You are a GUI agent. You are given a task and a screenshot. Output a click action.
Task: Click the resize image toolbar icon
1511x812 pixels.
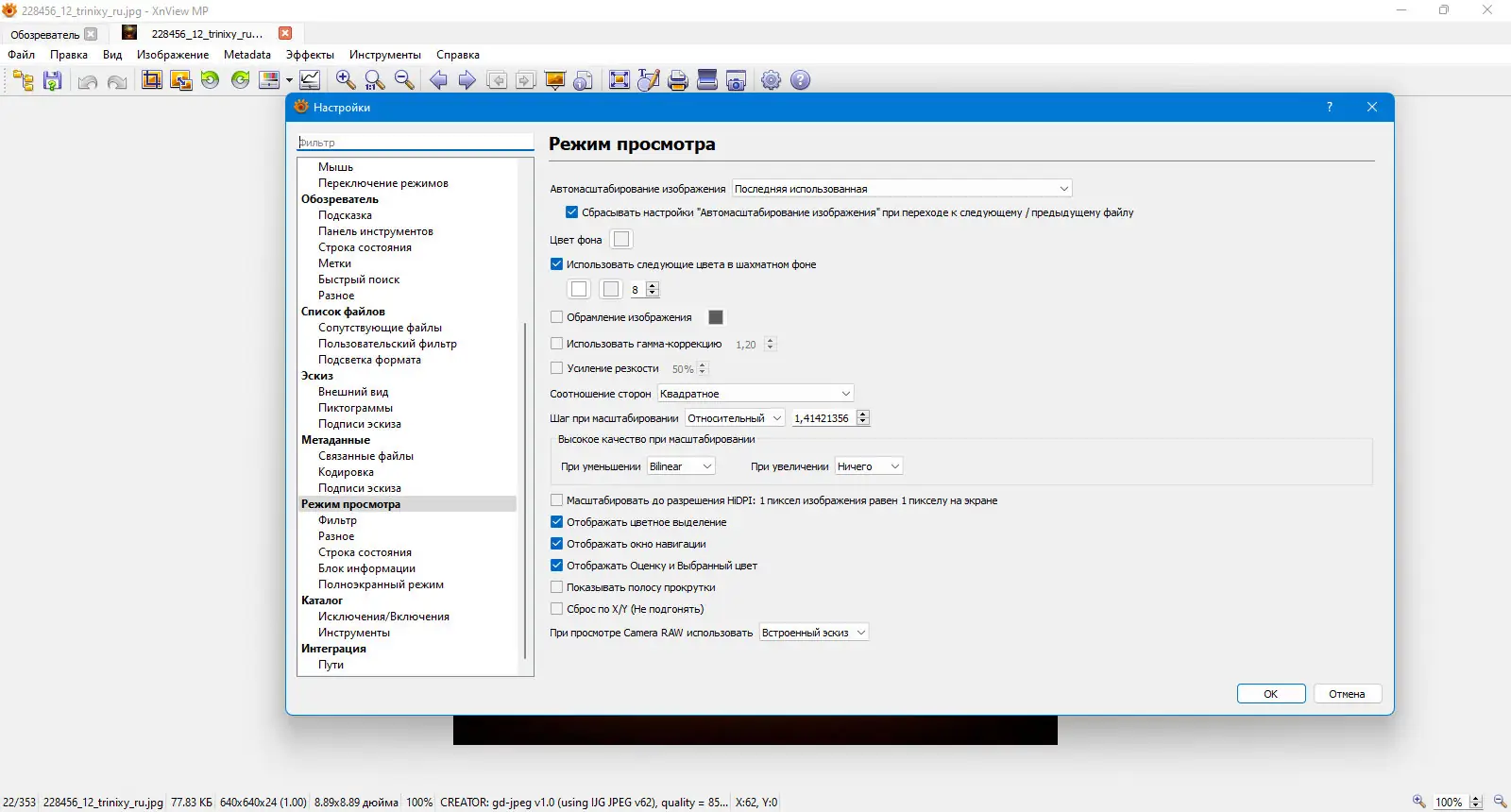tap(180, 80)
